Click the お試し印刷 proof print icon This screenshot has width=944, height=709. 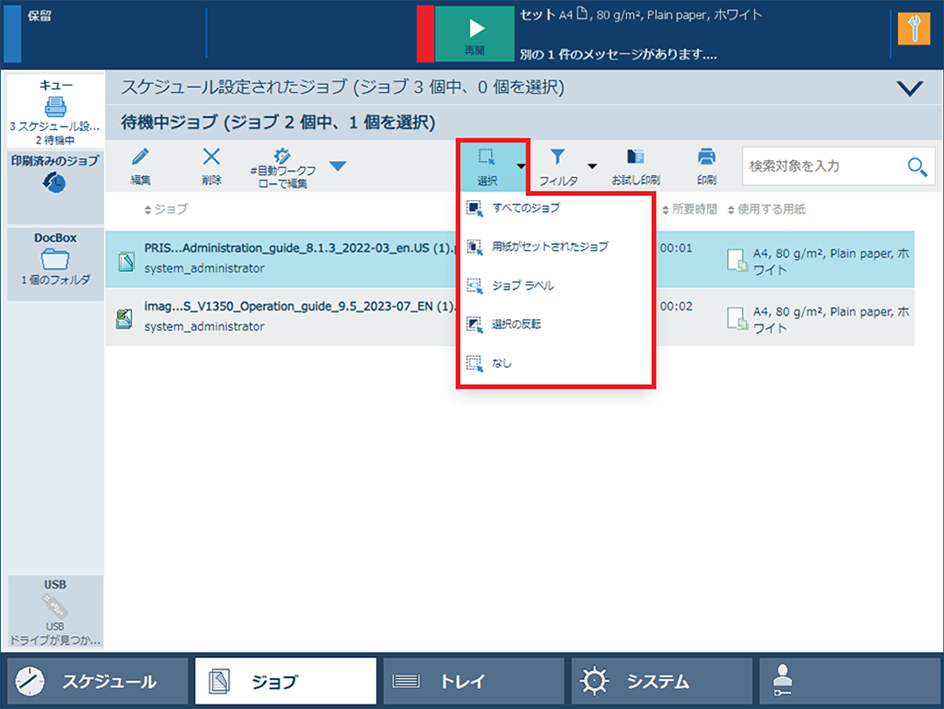[635, 157]
